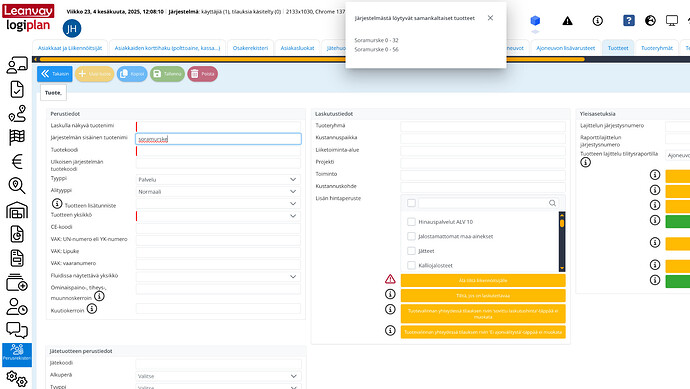
Task: Click the warning triangle icon in header
Action: point(567,21)
